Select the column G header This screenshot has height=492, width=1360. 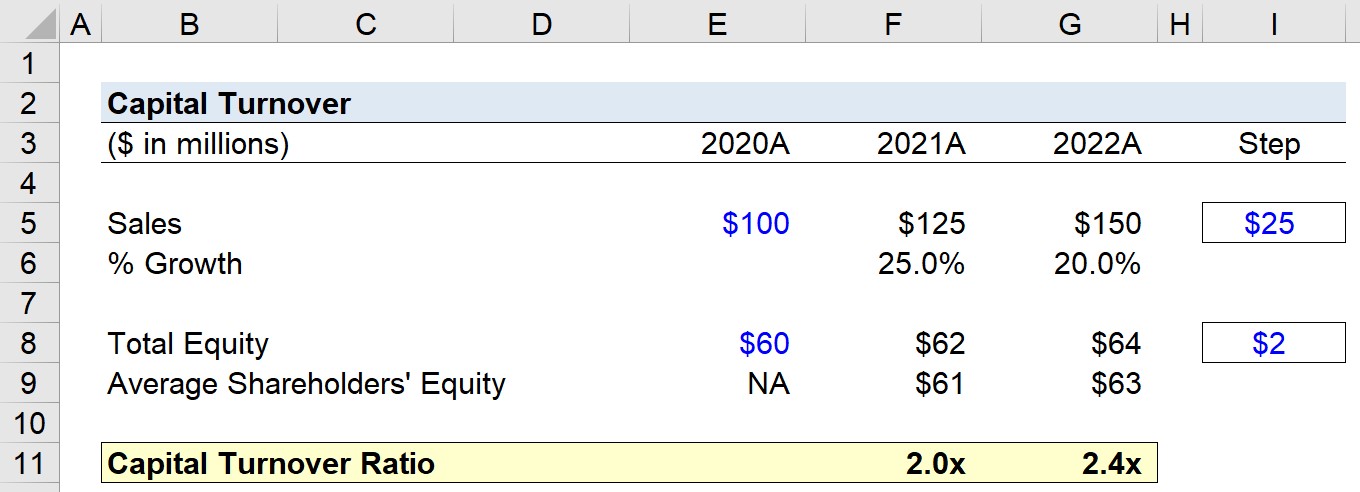click(1069, 23)
